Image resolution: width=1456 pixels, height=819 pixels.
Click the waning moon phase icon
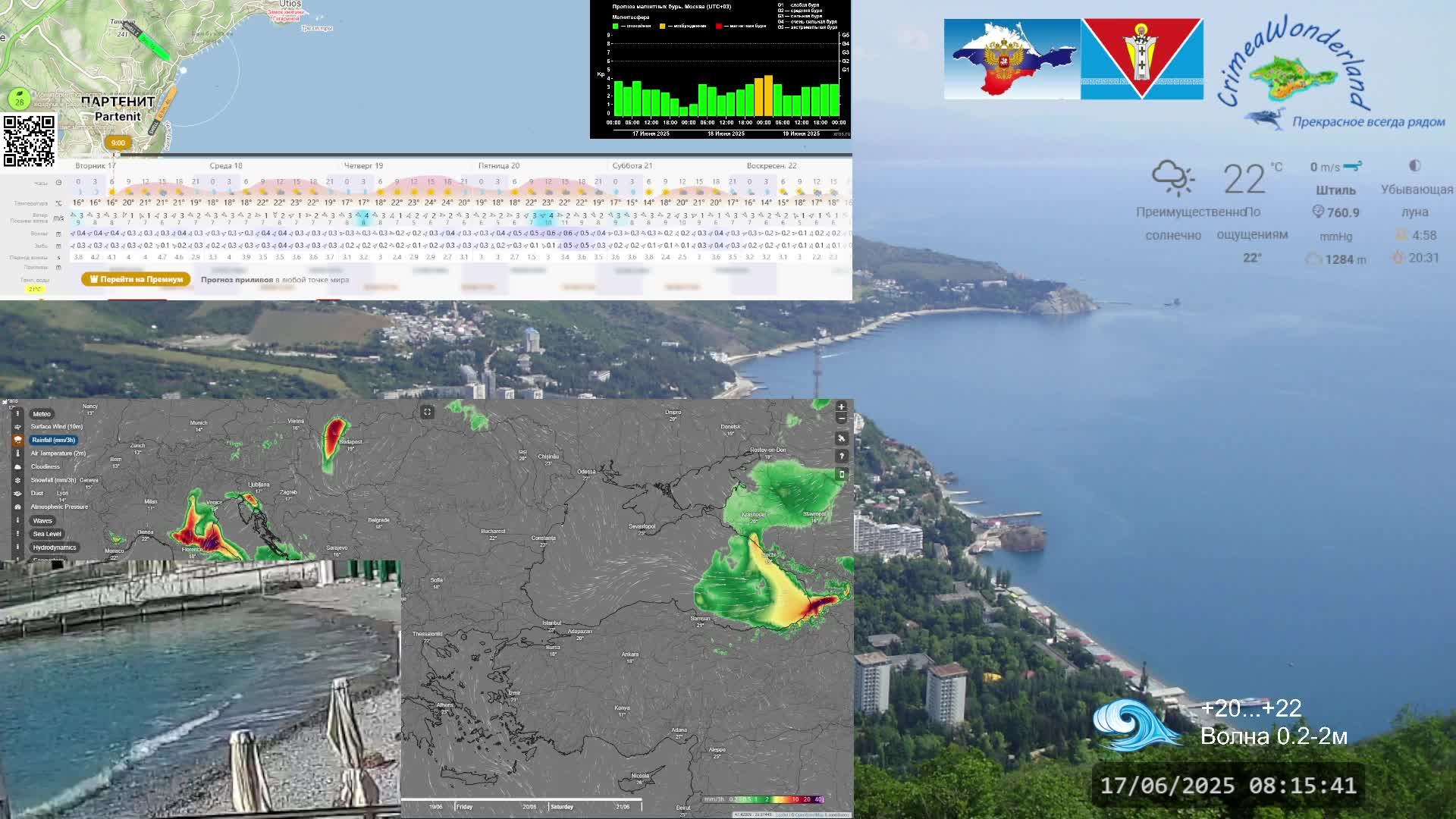(x=1414, y=165)
